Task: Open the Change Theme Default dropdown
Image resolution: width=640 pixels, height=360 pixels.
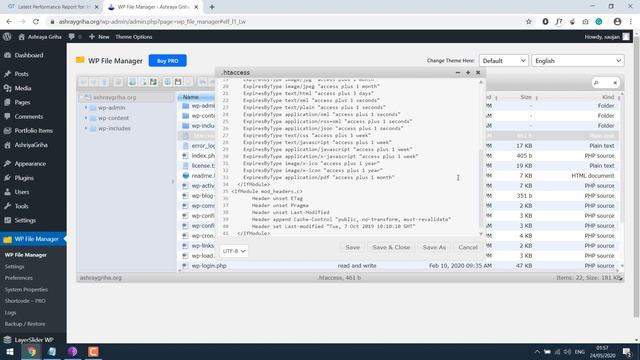Action: tap(504, 60)
